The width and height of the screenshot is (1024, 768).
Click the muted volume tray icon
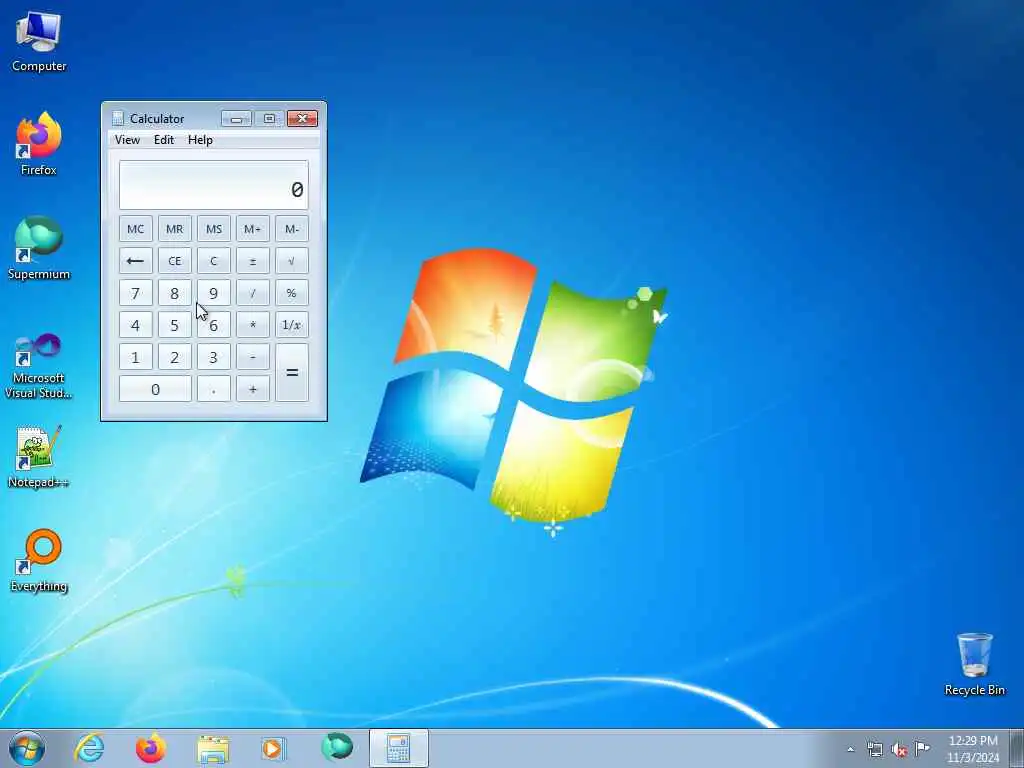[899, 749]
